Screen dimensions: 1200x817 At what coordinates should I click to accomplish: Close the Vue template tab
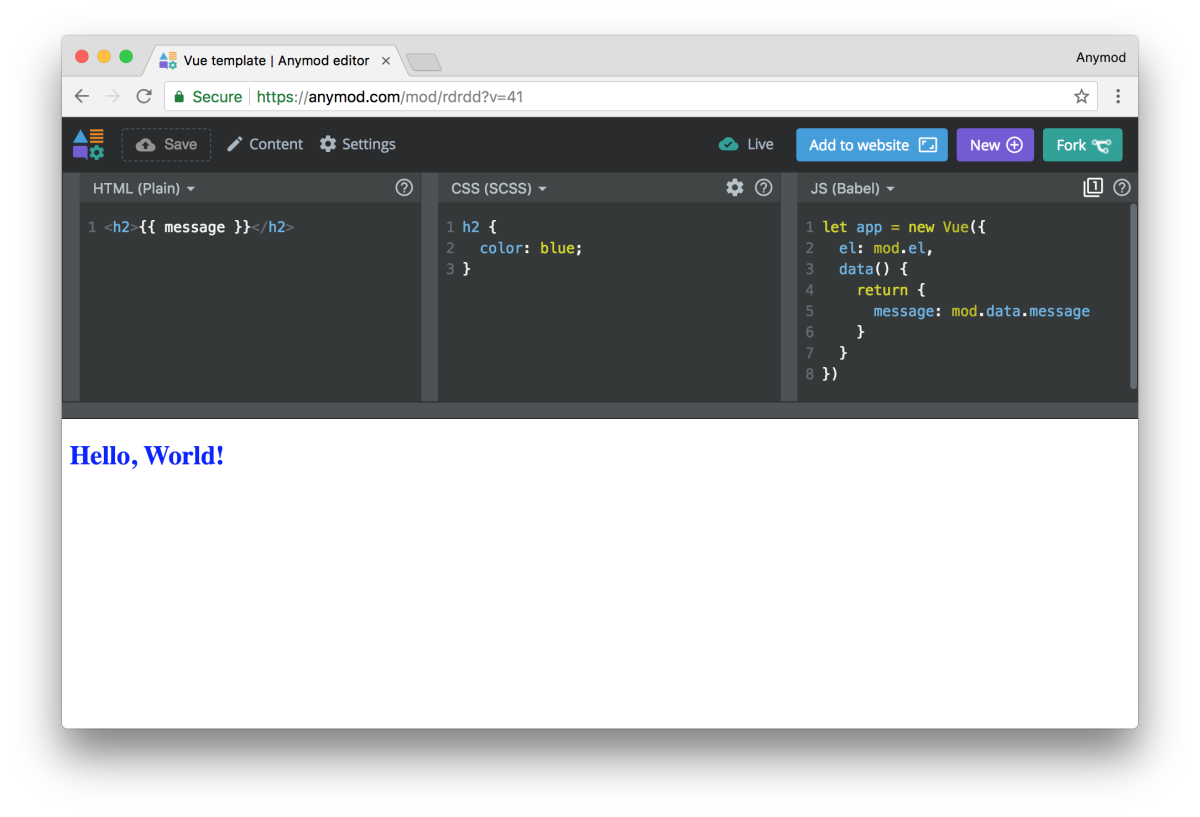(386, 60)
